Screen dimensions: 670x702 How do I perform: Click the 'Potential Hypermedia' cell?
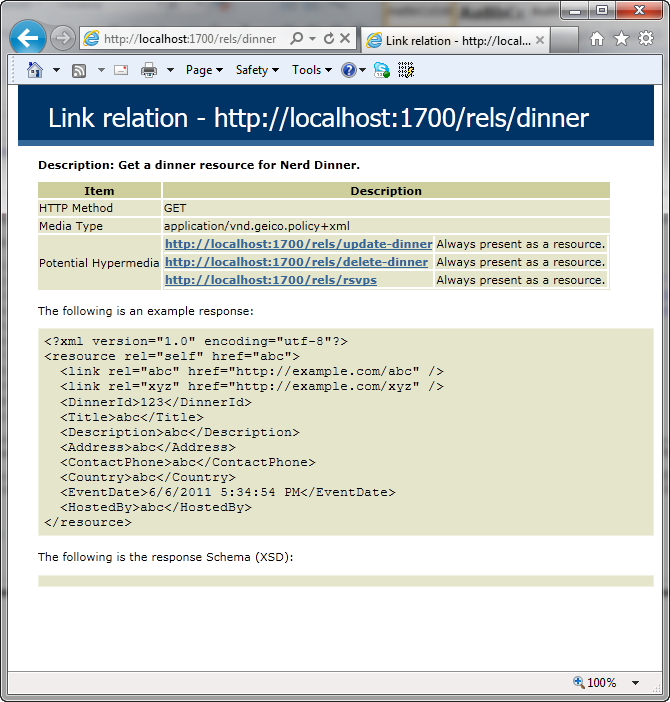(x=99, y=263)
